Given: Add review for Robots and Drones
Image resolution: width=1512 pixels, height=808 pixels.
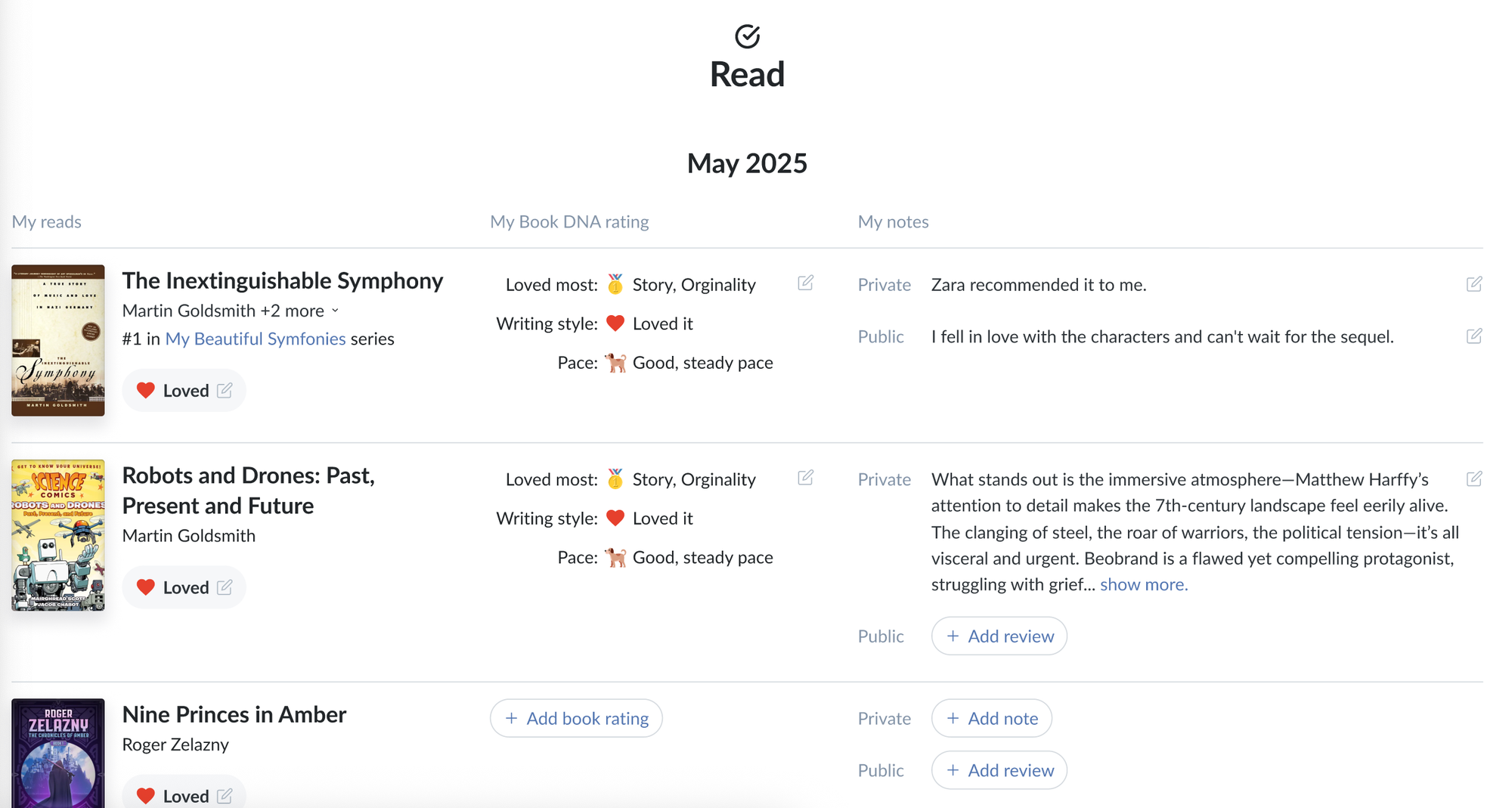Looking at the screenshot, I should [999, 636].
